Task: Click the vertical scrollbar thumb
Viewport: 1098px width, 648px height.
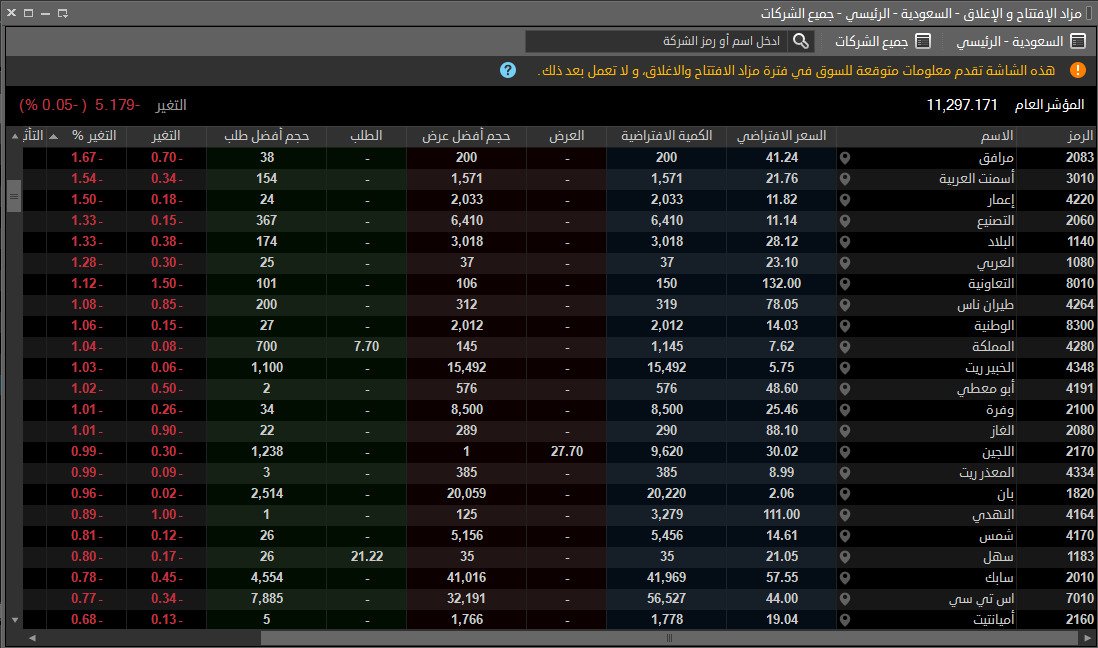Action: tap(14, 195)
